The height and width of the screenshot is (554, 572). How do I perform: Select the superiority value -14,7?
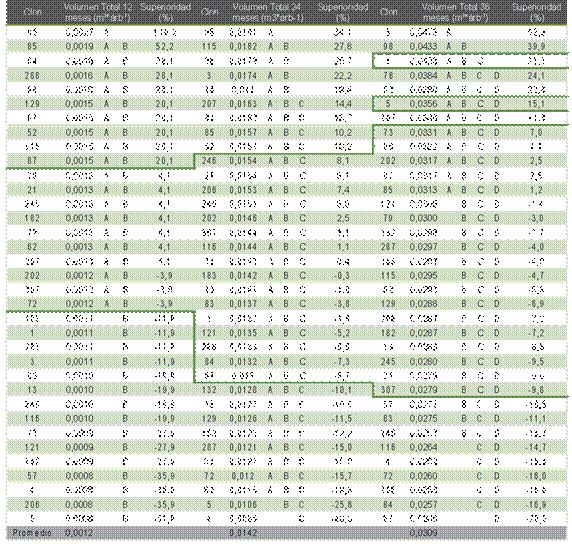pos(535,448)
